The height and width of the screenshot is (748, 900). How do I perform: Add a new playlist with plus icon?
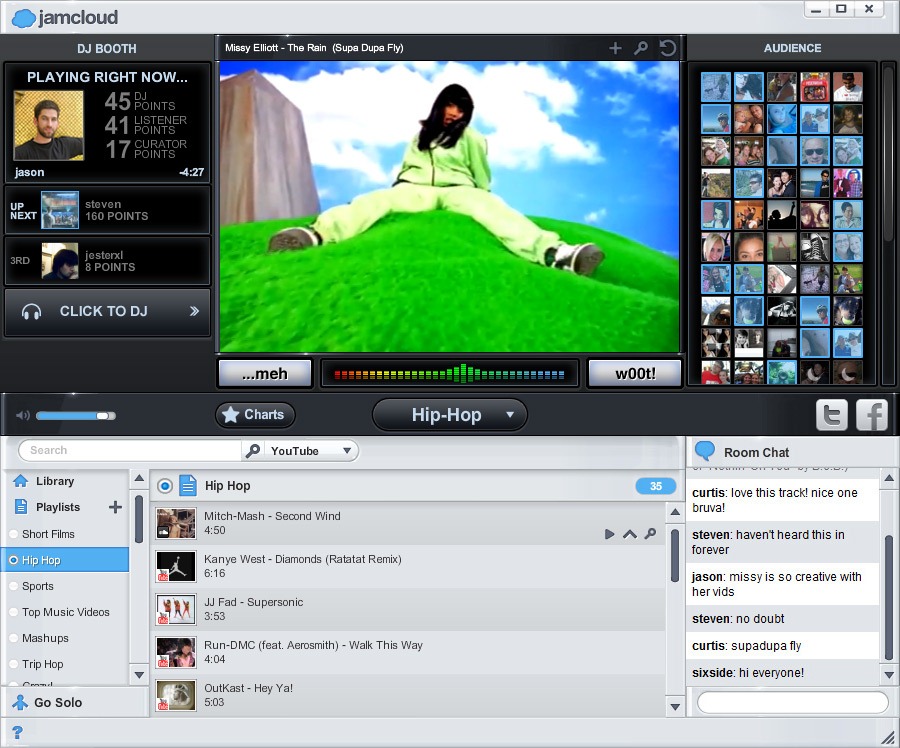click(x=115, y=507)
